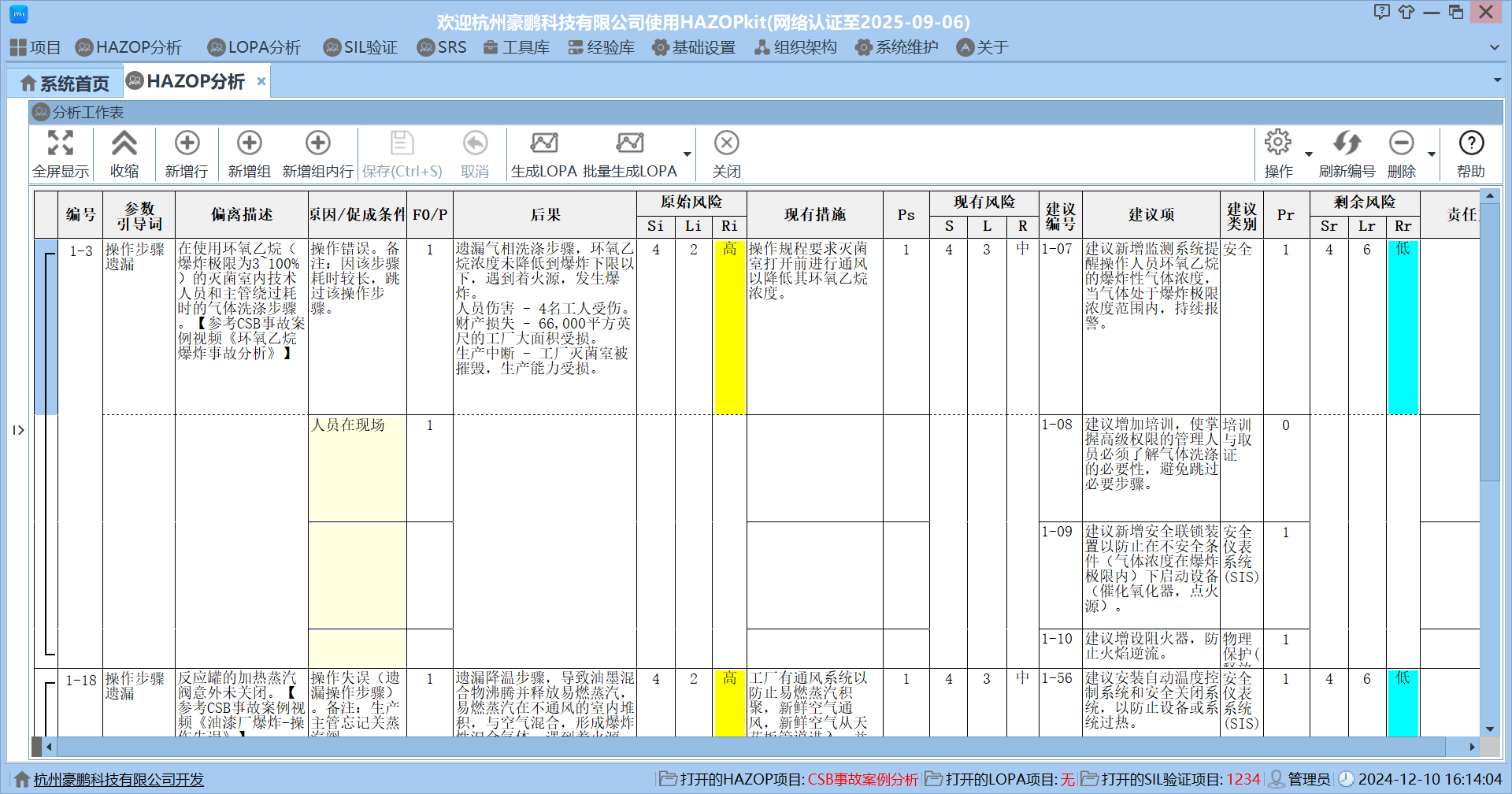
Task: Click the 偏离描述 column header
Action: click(242, 214)
